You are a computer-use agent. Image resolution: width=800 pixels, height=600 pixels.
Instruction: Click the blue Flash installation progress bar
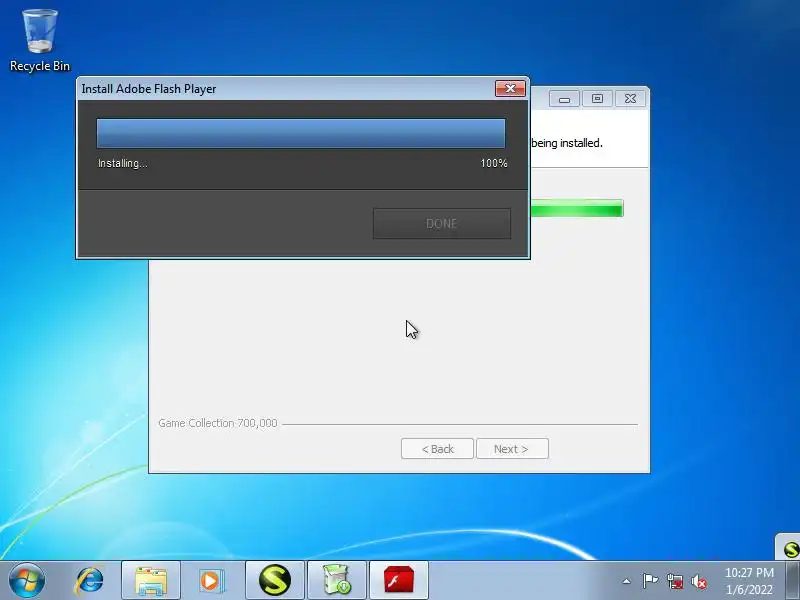click(x=301, y=134)
